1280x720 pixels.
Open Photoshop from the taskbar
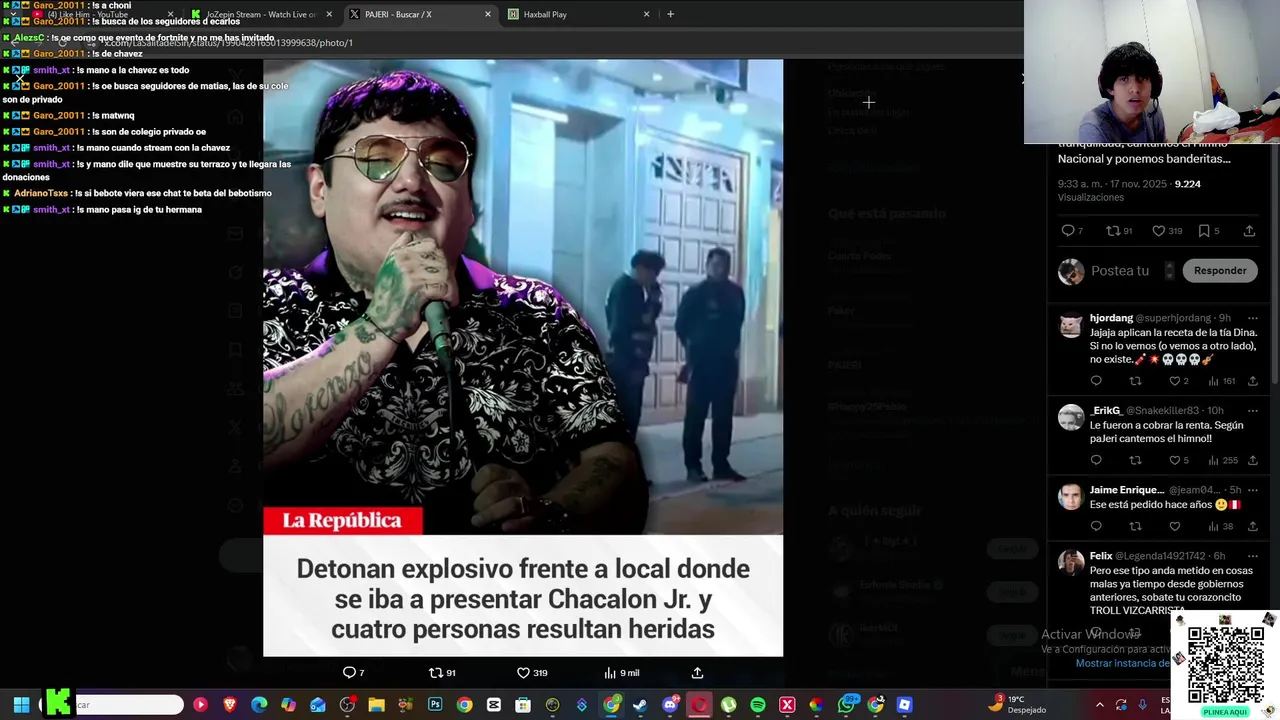click(x=435, y=705)
